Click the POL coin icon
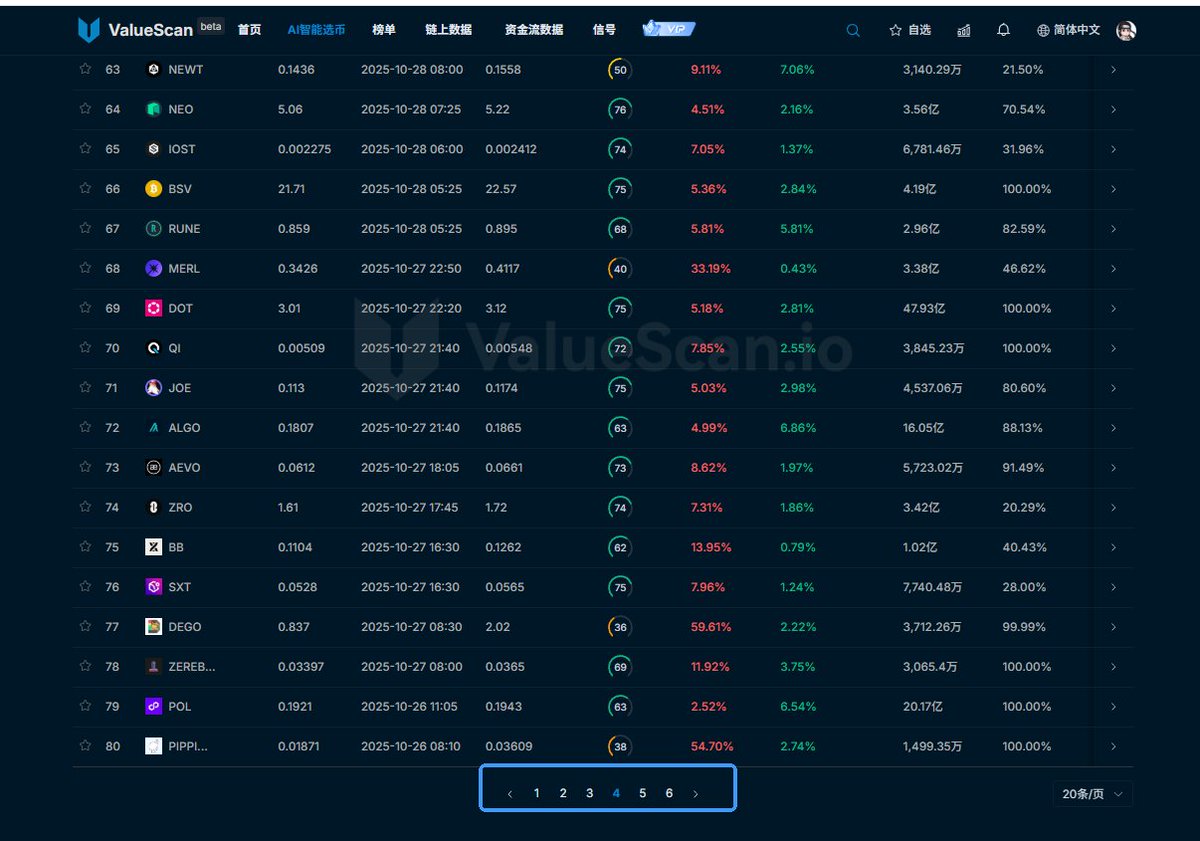 (153, 706)
